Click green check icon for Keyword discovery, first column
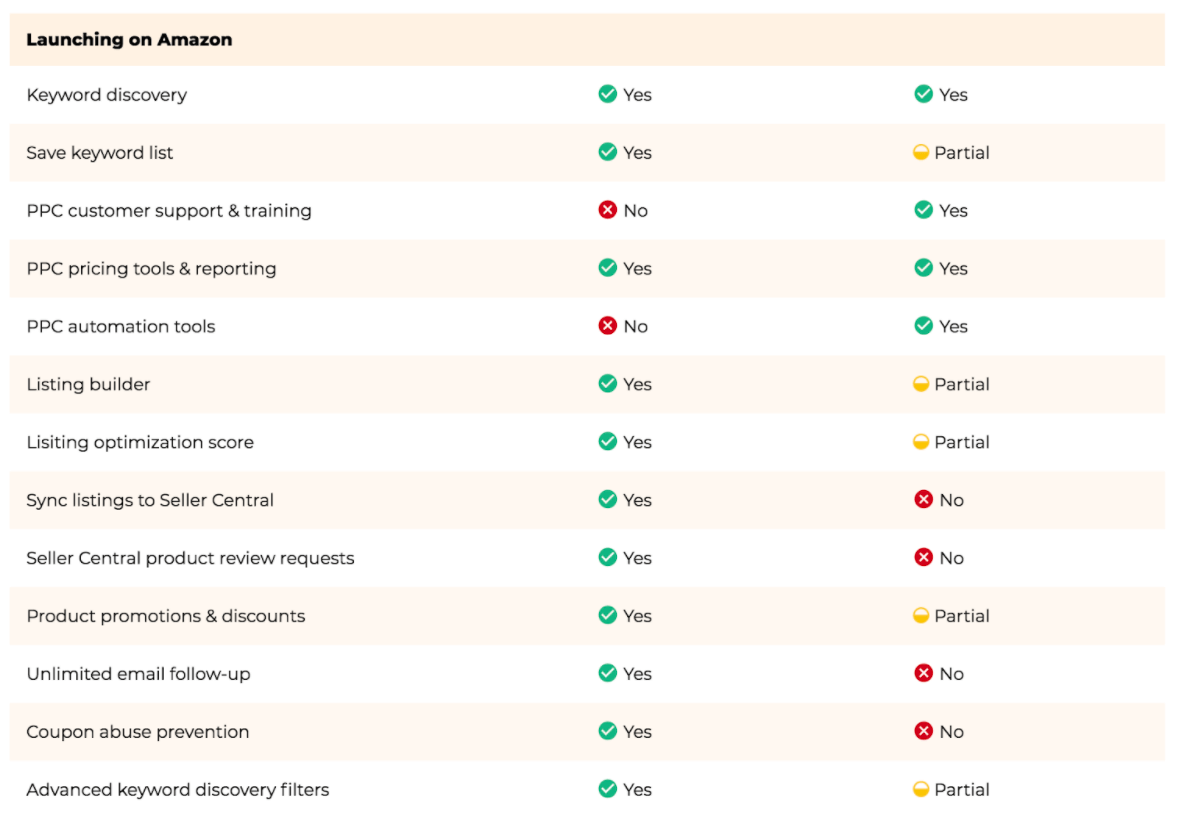Screen dimensions: 1178x818 (x=607, y=94)
